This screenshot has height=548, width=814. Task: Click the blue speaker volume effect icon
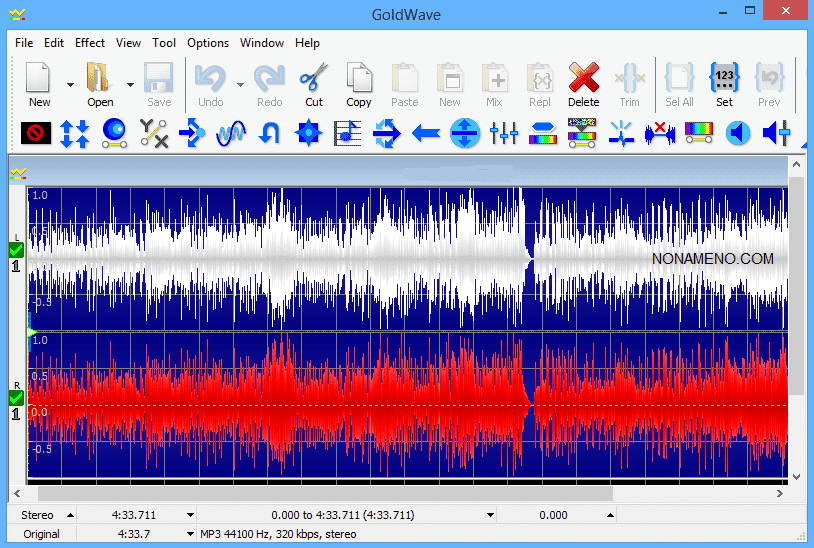pos(738,132)
